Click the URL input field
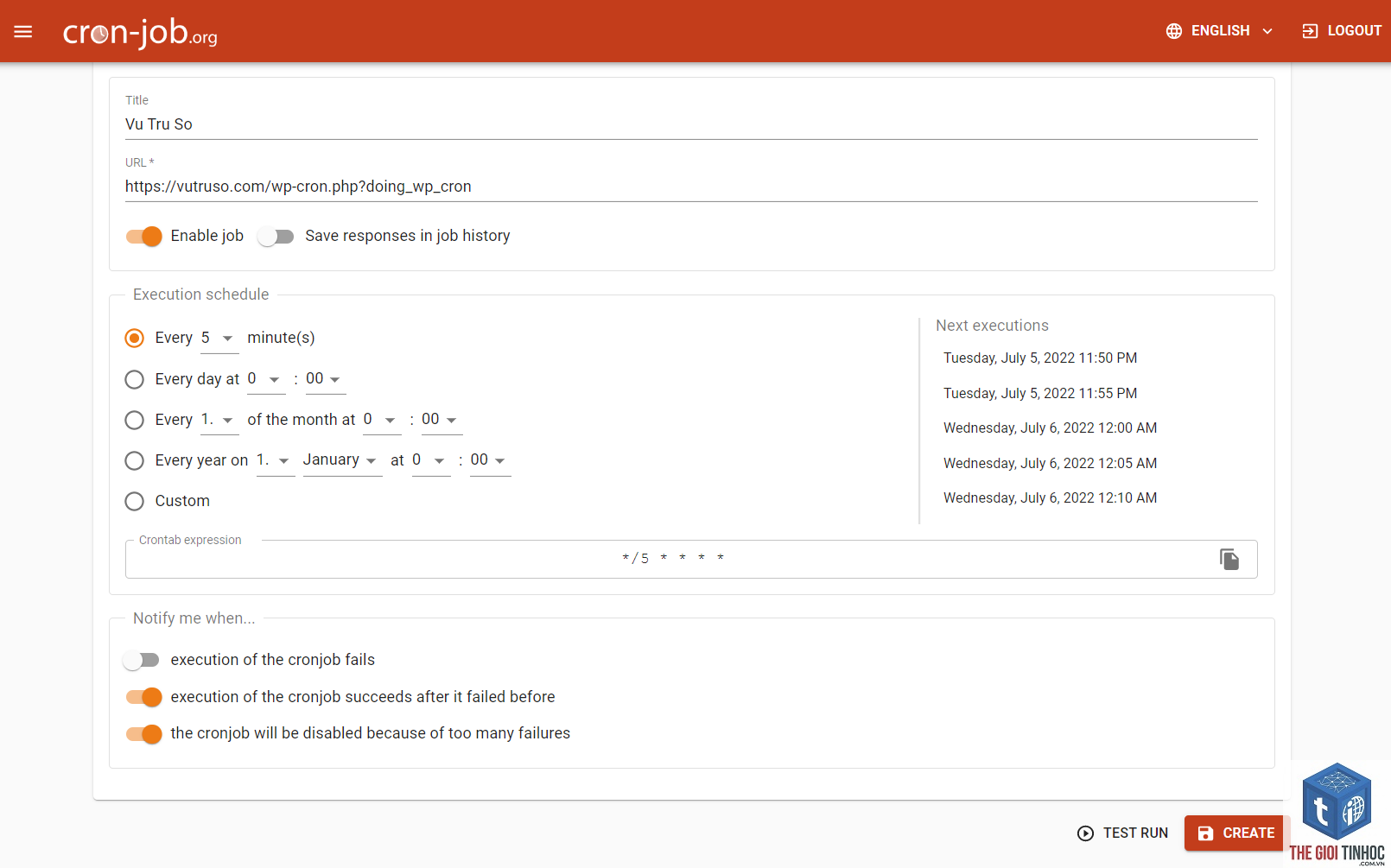Image resolution: width=1391 pixels, height=868 pixels. pyautogui.click(x=691, y=187)
